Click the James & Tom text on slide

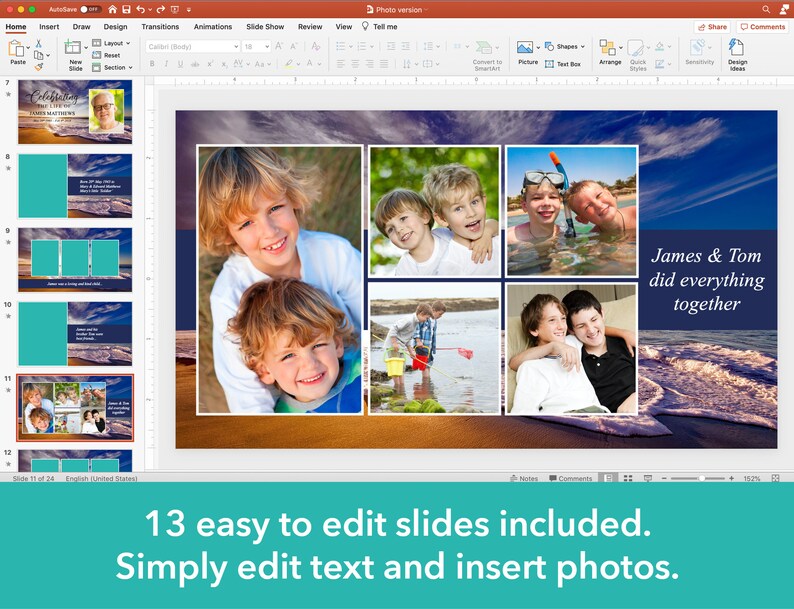(x=706, y=279)
